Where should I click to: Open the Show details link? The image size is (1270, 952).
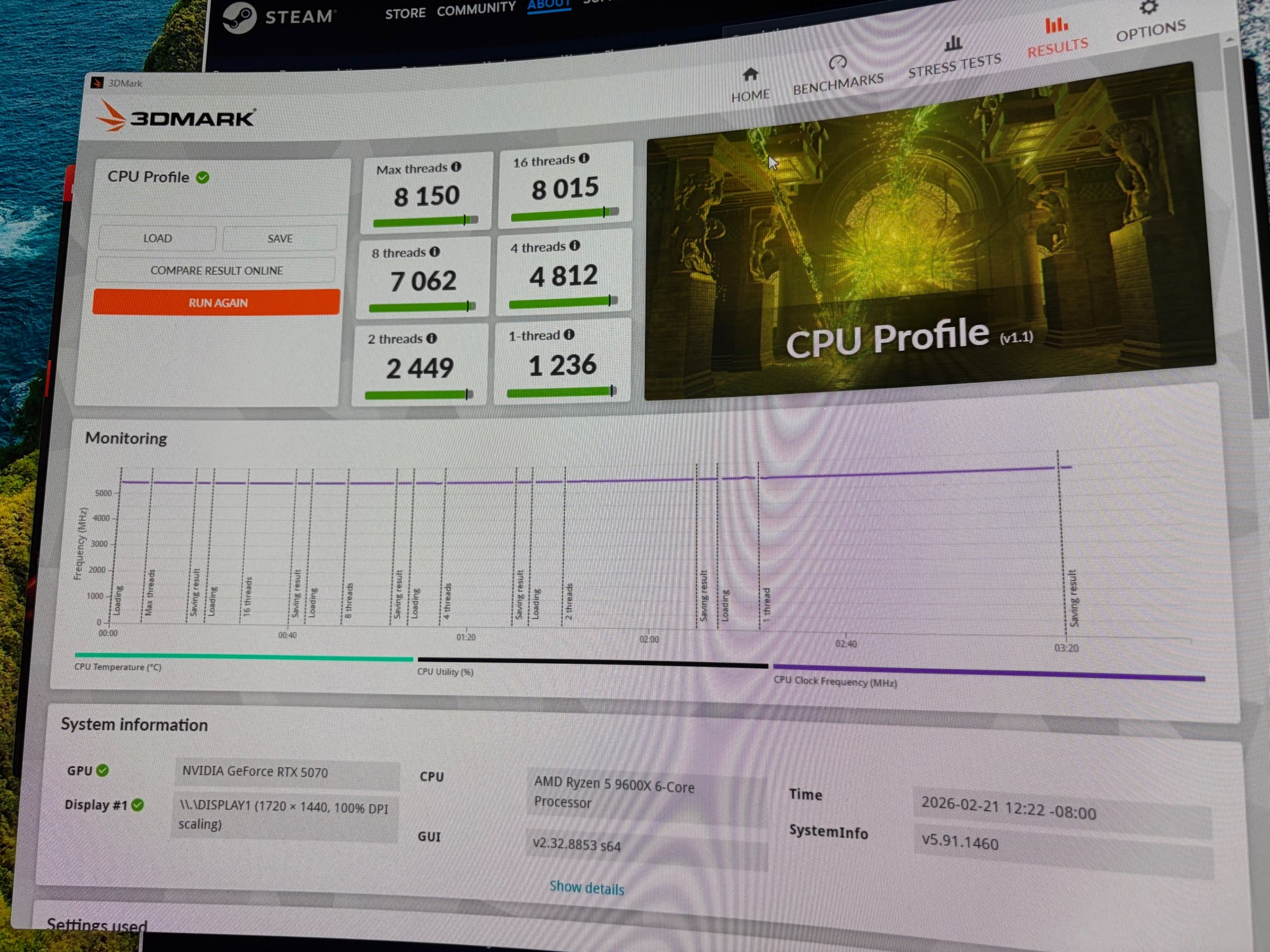coord(587,888)
